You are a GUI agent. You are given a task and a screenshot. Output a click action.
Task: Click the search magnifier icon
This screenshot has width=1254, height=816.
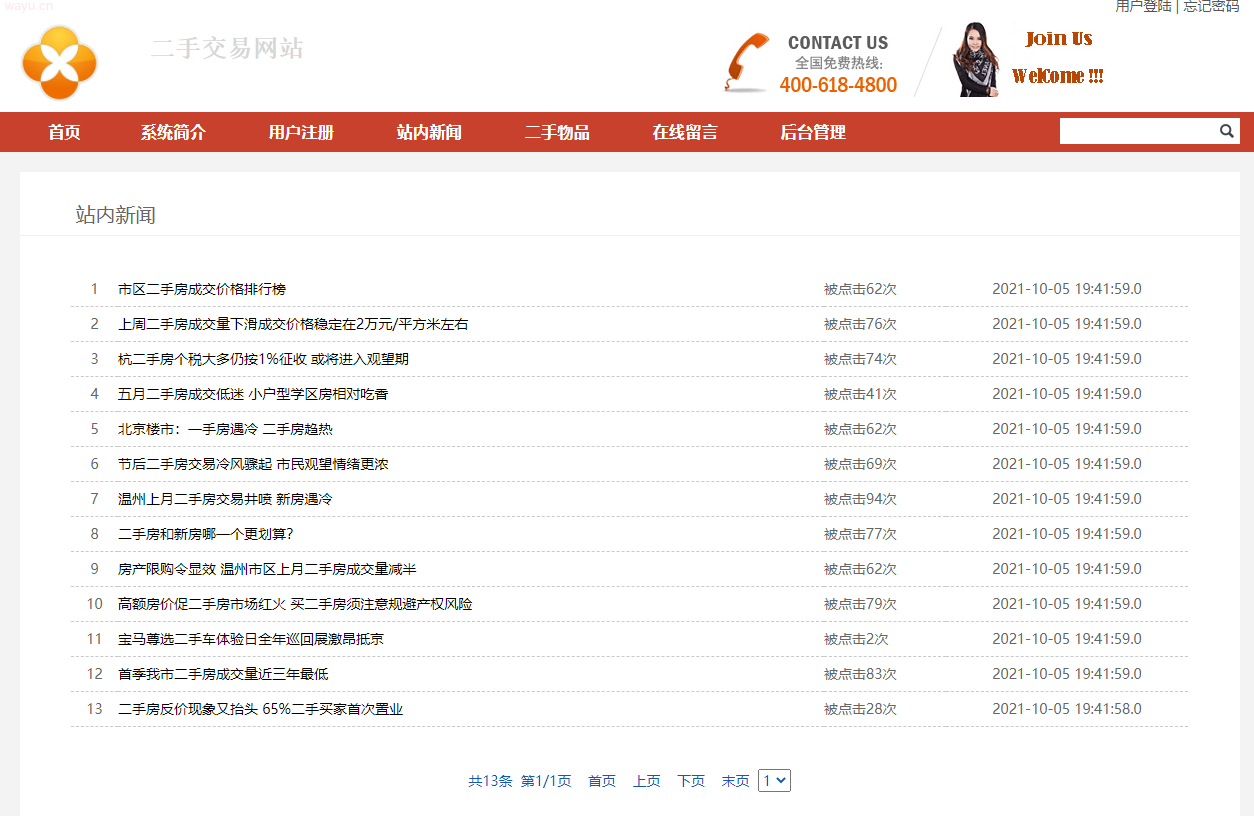click(x=1227, y=131)
